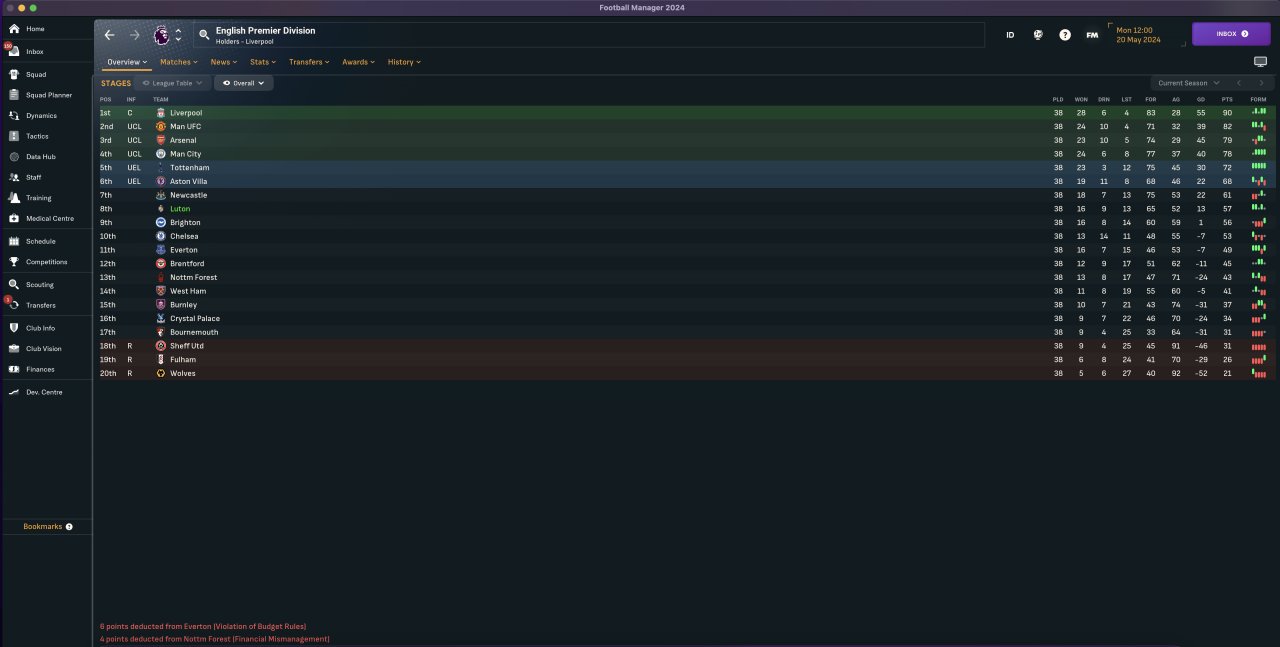
Task: Click the forward navigation arrow
Action: (135, 35)
